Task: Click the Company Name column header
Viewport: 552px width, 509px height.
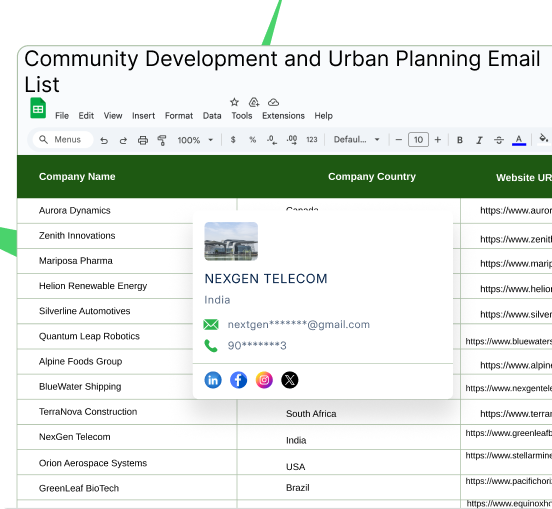Action: click(77, 177)
